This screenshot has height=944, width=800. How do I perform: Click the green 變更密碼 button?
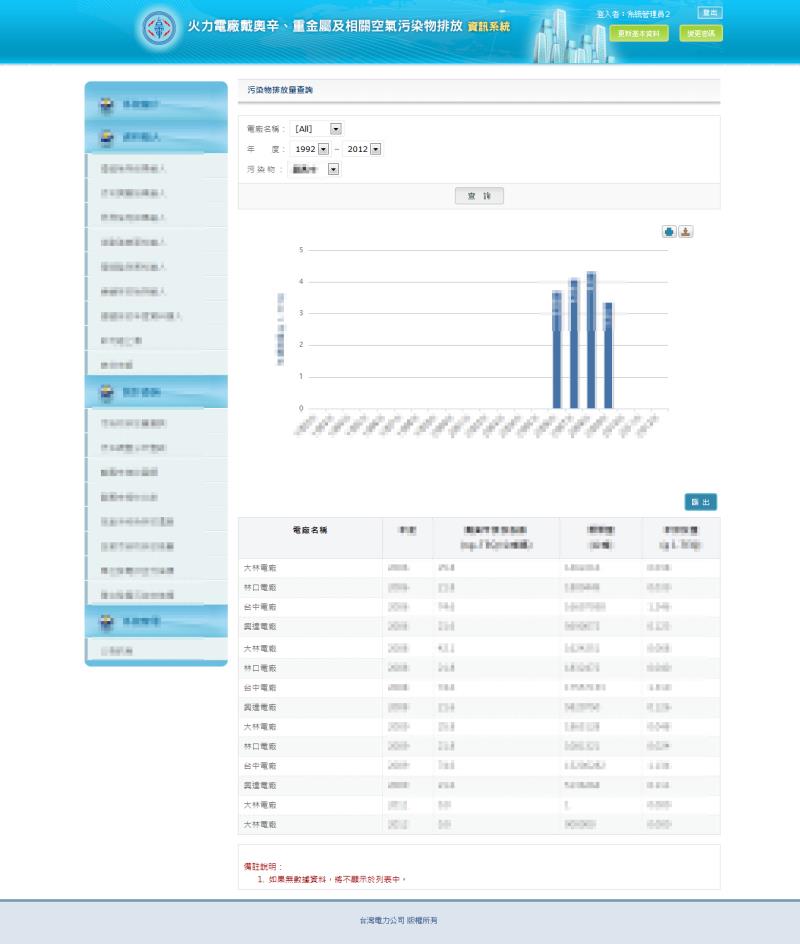(x=701, y=34)
